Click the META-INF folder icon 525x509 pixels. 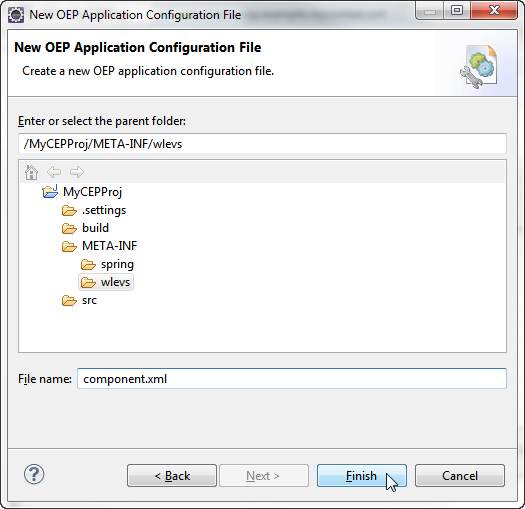[69, 246]
